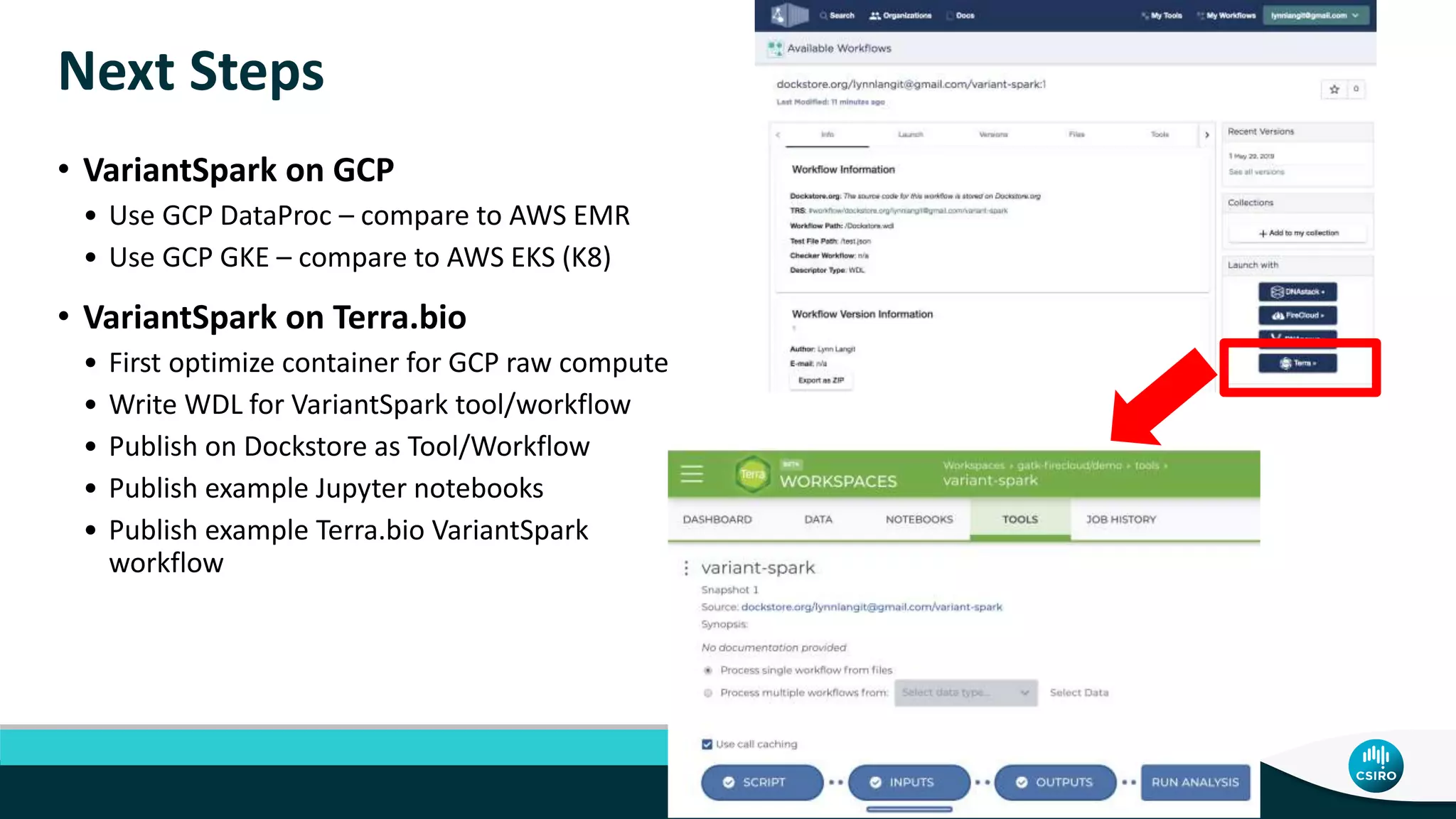
Task: Click the 'Snapshot 1' text
Action: click(x=729, y=590)
